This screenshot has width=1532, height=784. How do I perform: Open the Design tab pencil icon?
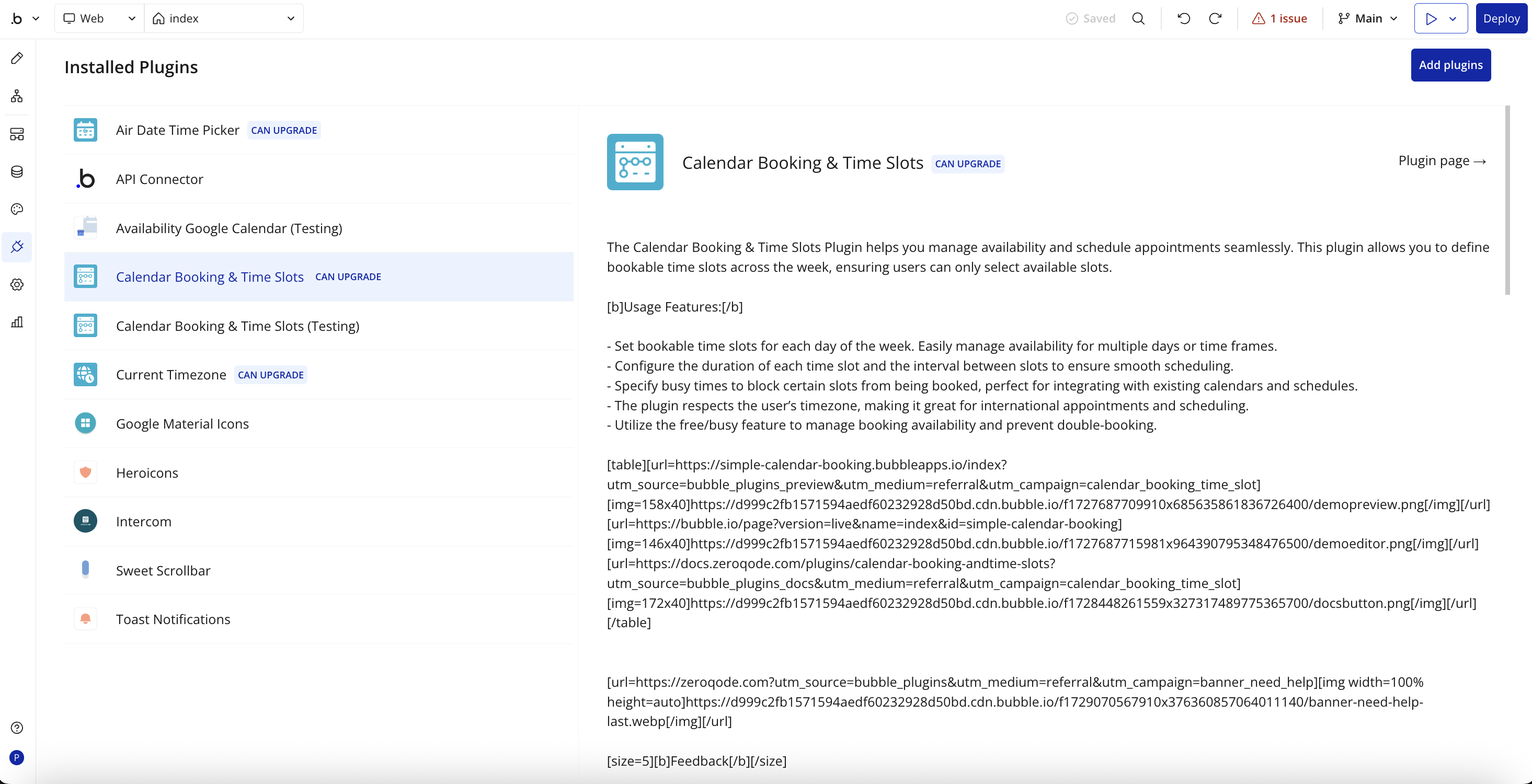pos(17,58)
